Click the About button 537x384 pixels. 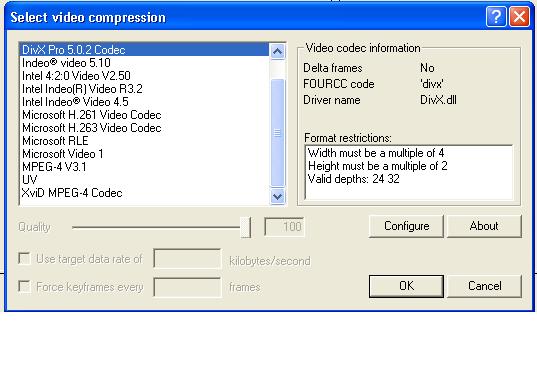[x=484, y=226]
